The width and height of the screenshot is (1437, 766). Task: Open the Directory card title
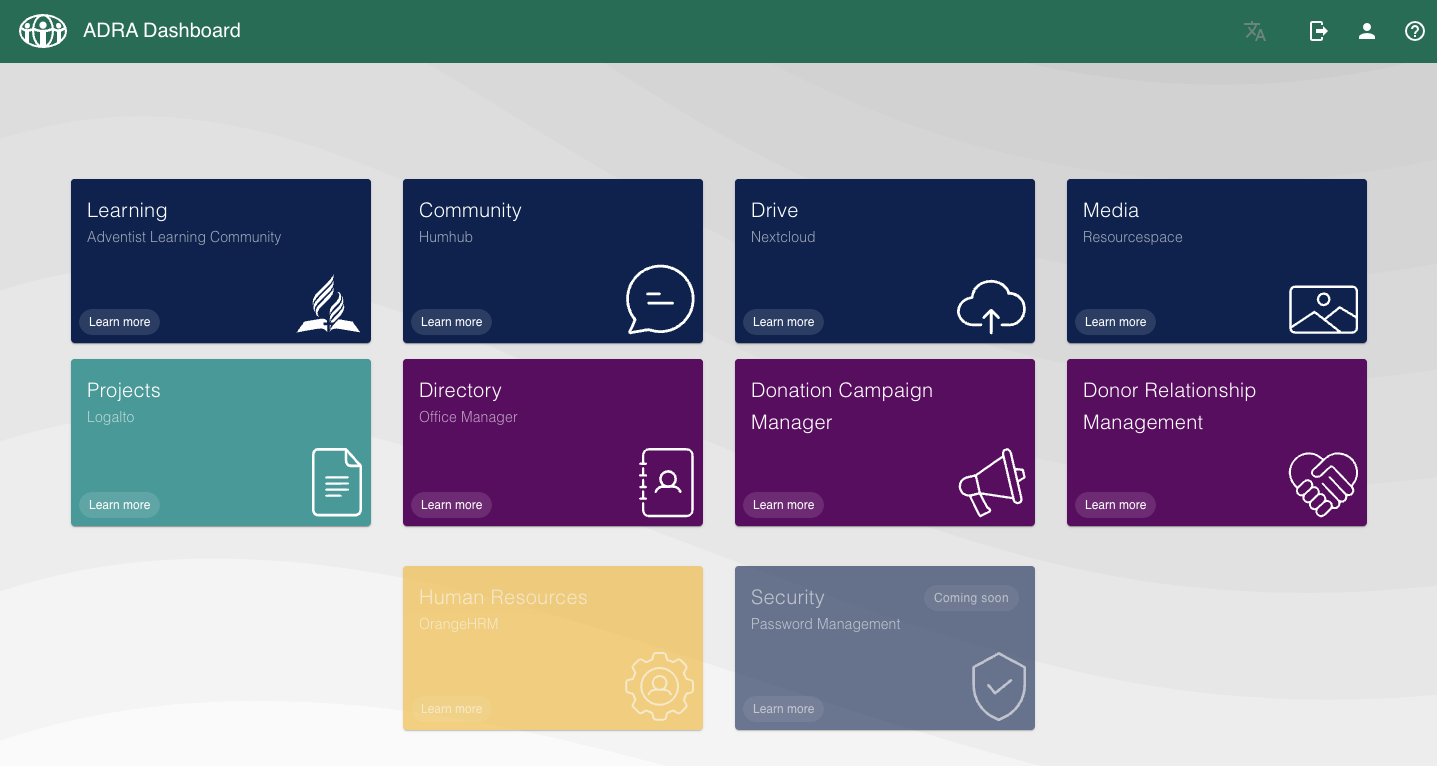click(460, 390)
